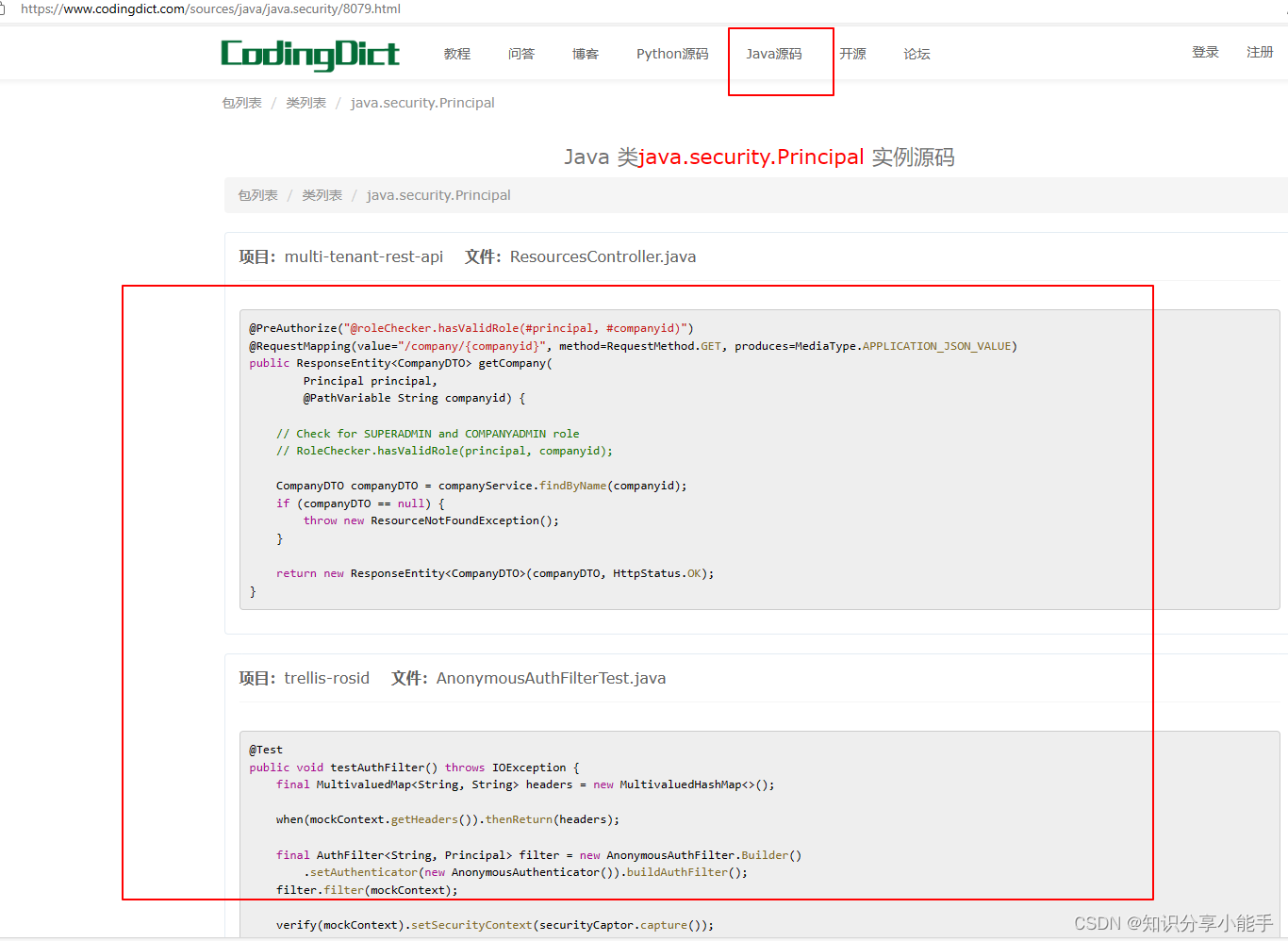The width and height of the screenshot is (1288, 941).
Task: Click the '.setAuthenticator(new AnonymousAuthenticator())' line
Action: click(x=525, y=872)
